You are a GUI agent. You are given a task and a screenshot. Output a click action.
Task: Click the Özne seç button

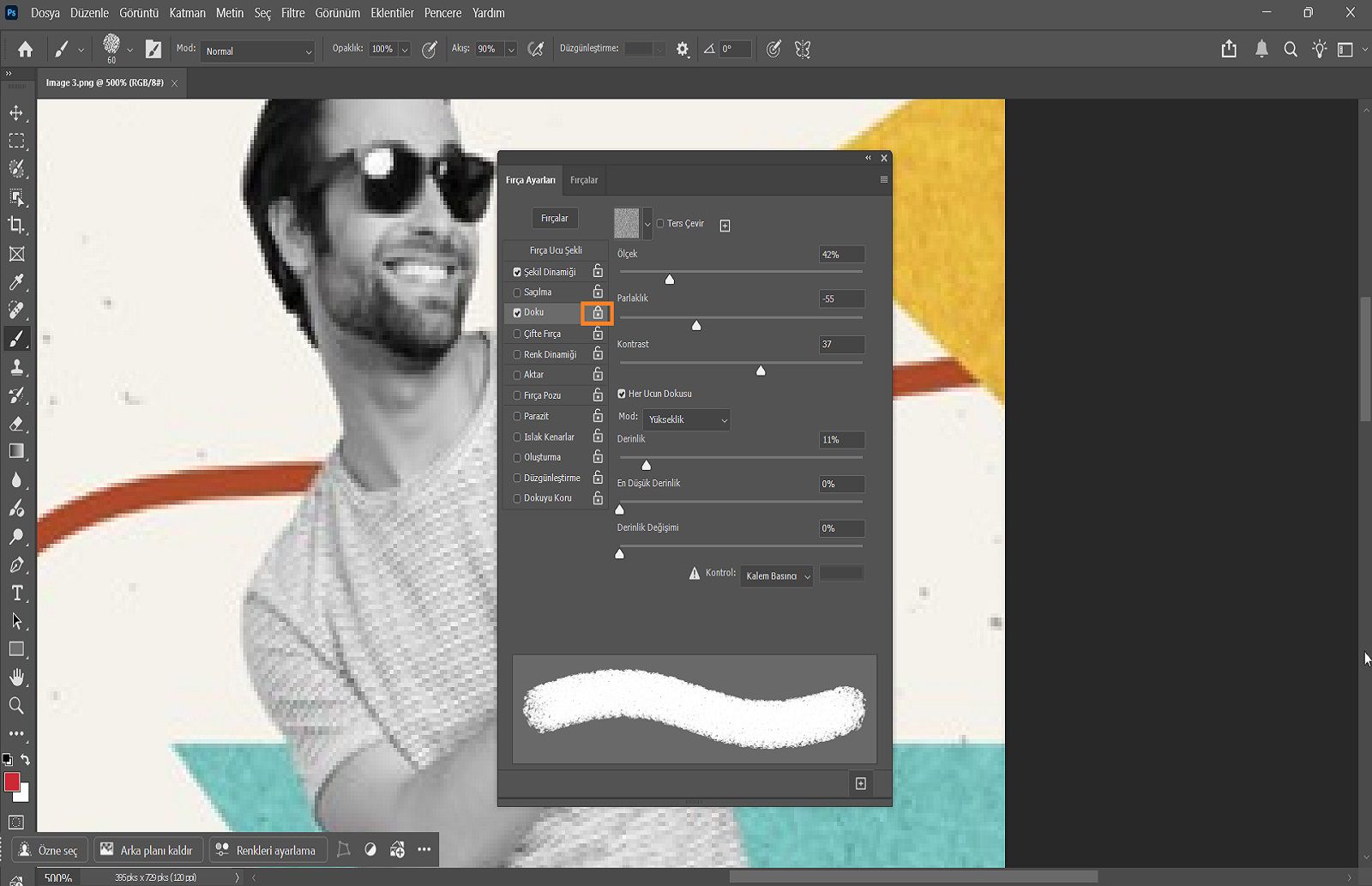(49, 849)
